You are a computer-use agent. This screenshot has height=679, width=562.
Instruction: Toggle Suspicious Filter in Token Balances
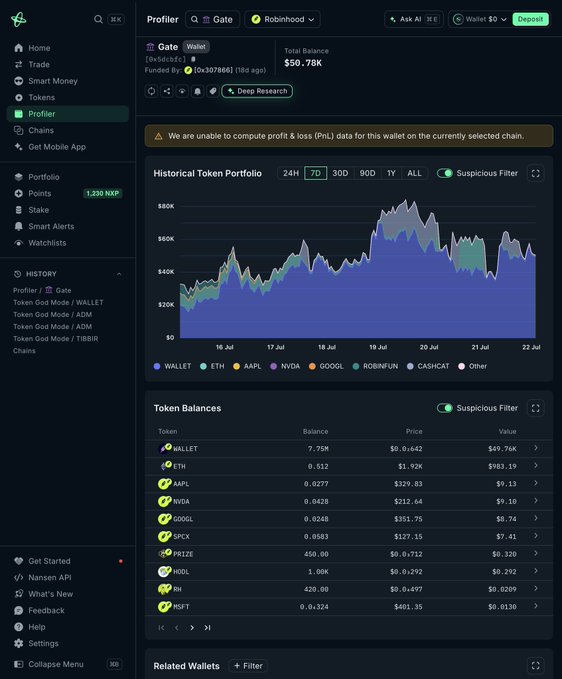tap(445, 408)
